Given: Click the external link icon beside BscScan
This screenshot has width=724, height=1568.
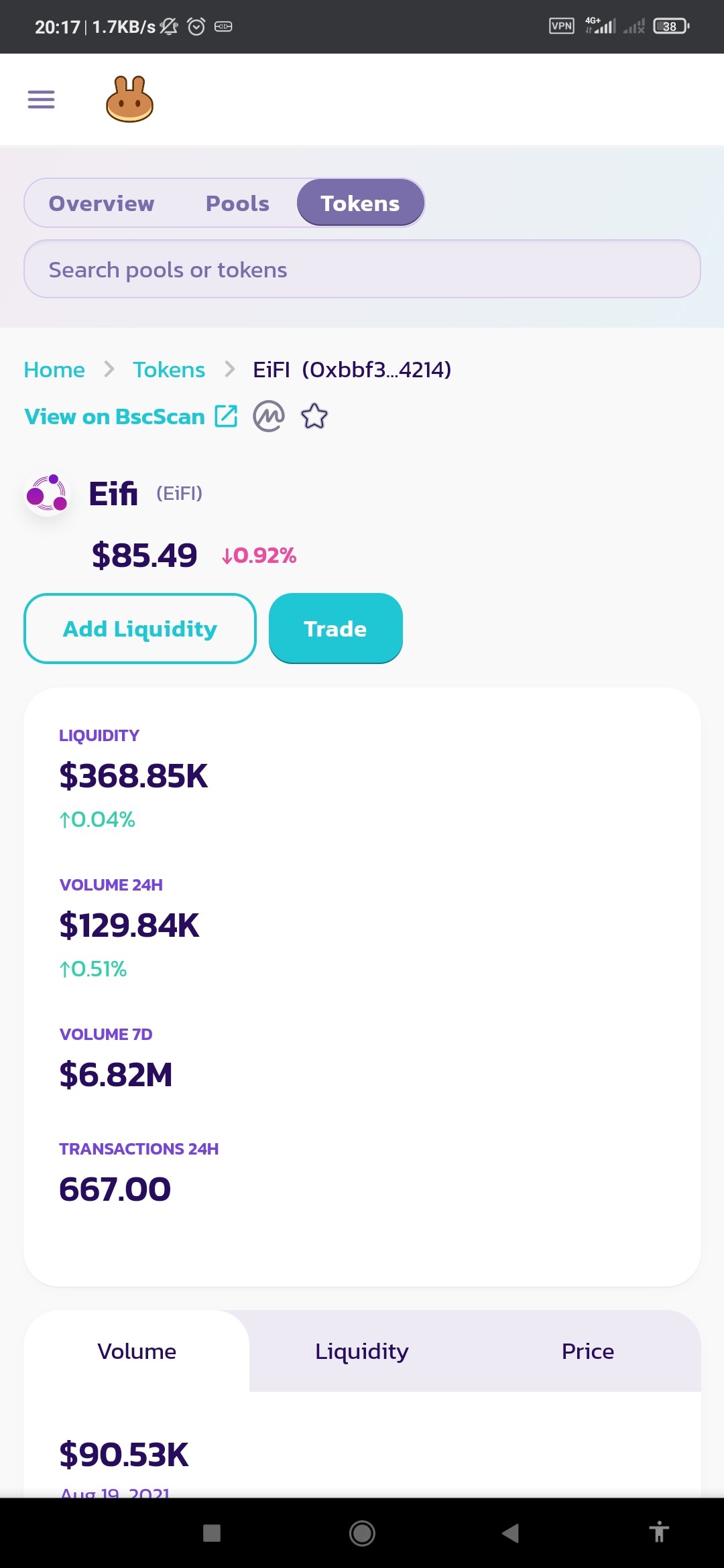Looking at the screenshot, I should click(x=226, y=416).
